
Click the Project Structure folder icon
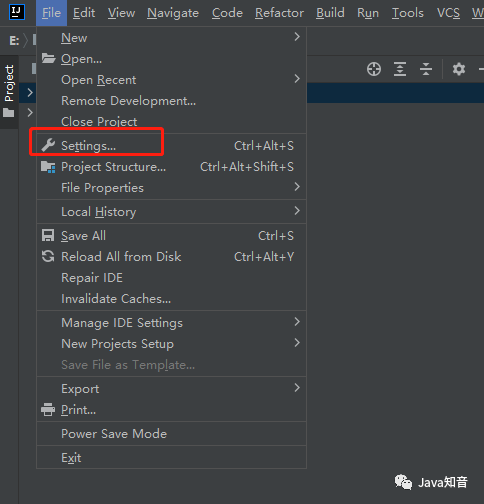pyautogui.click(x=48, y=167)
